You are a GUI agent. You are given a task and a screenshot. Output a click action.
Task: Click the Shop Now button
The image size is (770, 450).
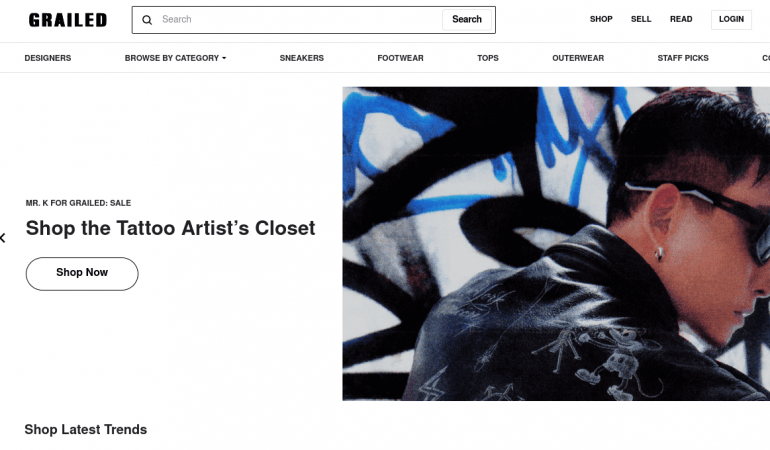82,274
